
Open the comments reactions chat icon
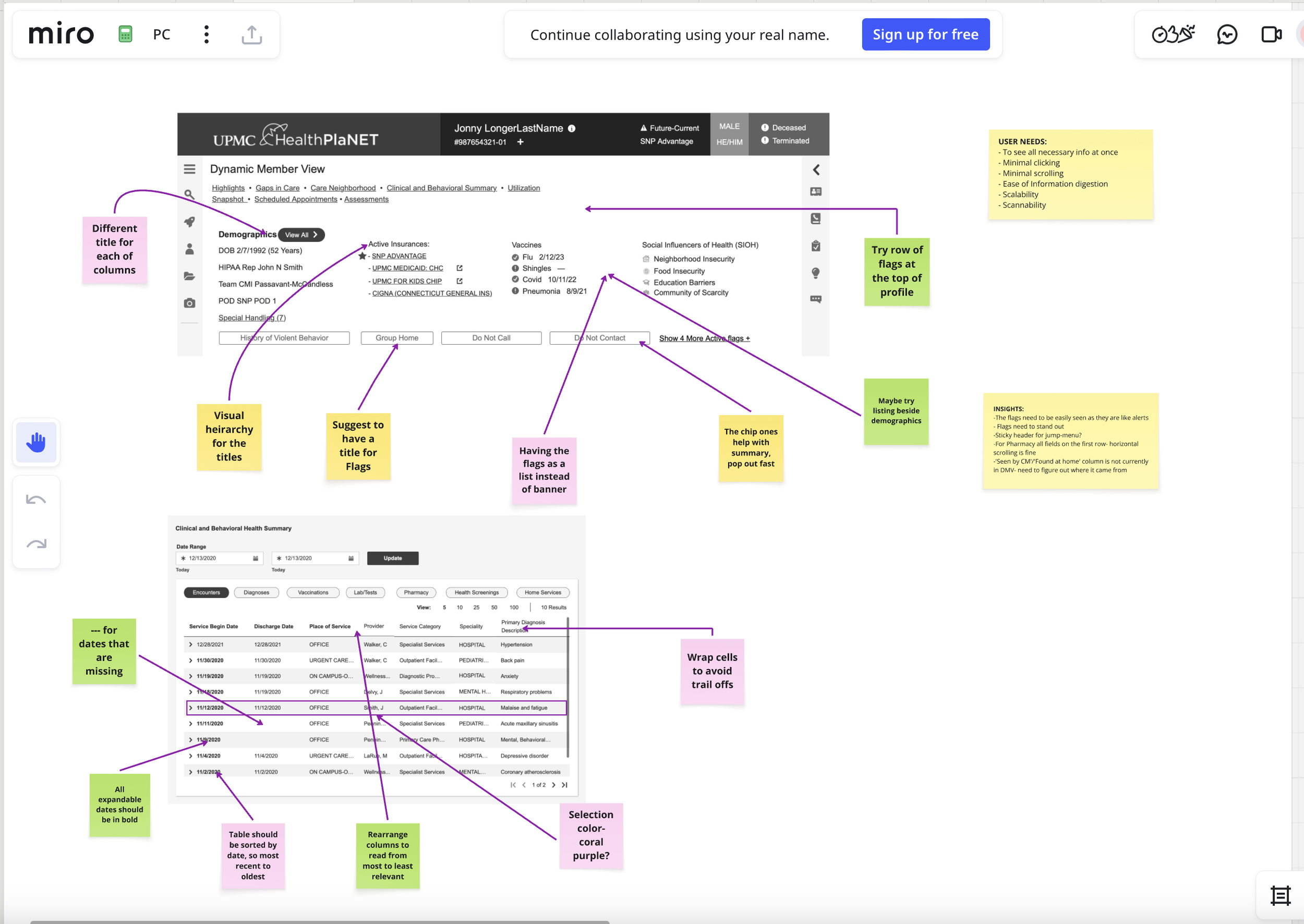click(x=1227, y=35)
